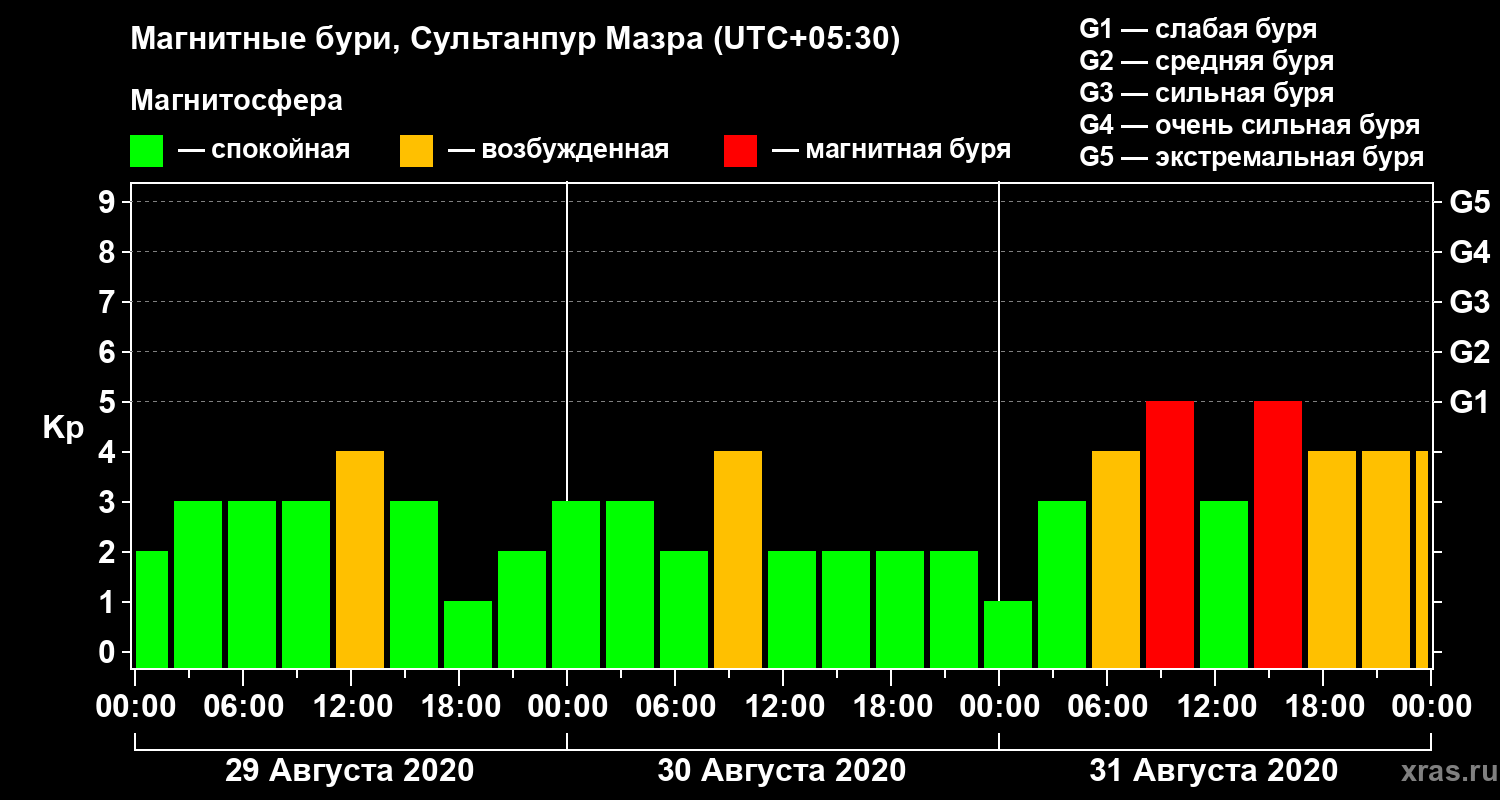
Task: Click the '31 Августа 2020' date label
Action: (1214, 771)
